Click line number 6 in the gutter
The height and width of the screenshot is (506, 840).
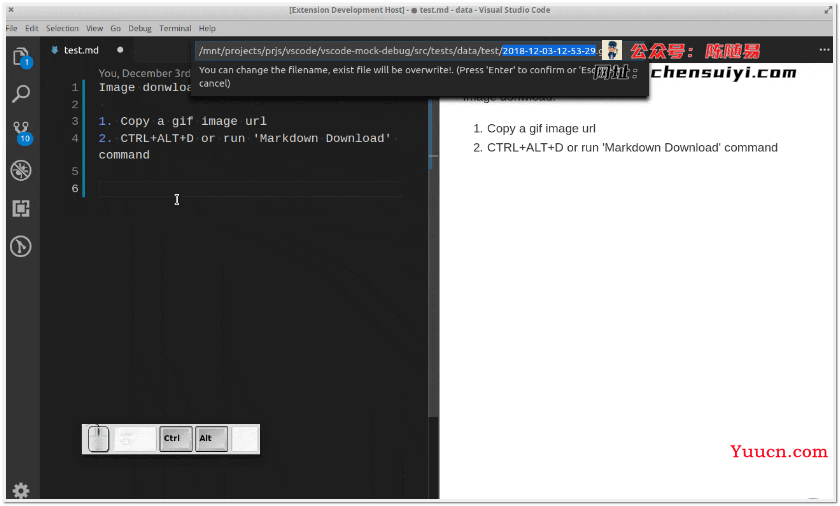click(75, 188)
